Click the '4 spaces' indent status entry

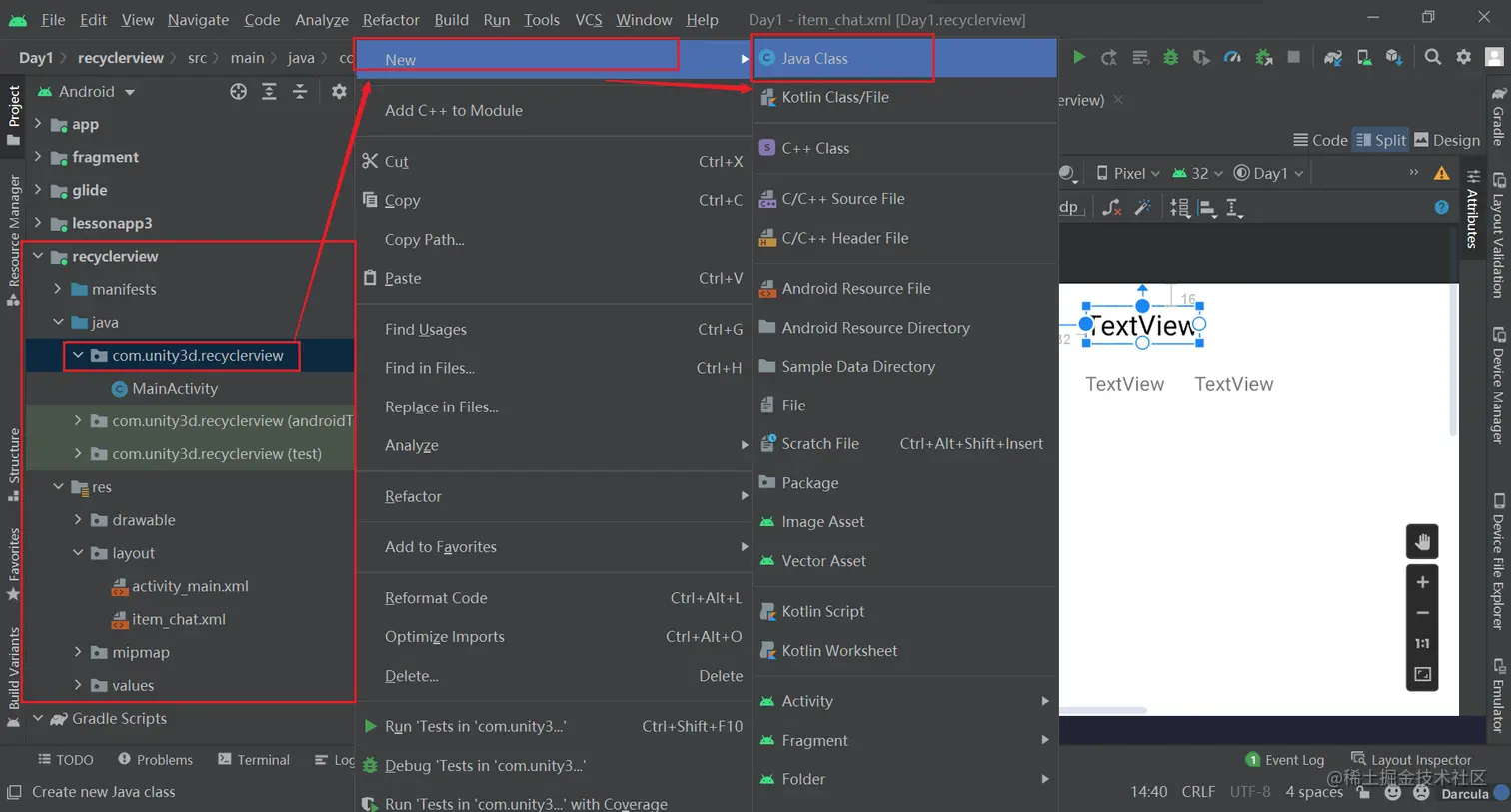pyautogui.click(x=1313, y=792)
